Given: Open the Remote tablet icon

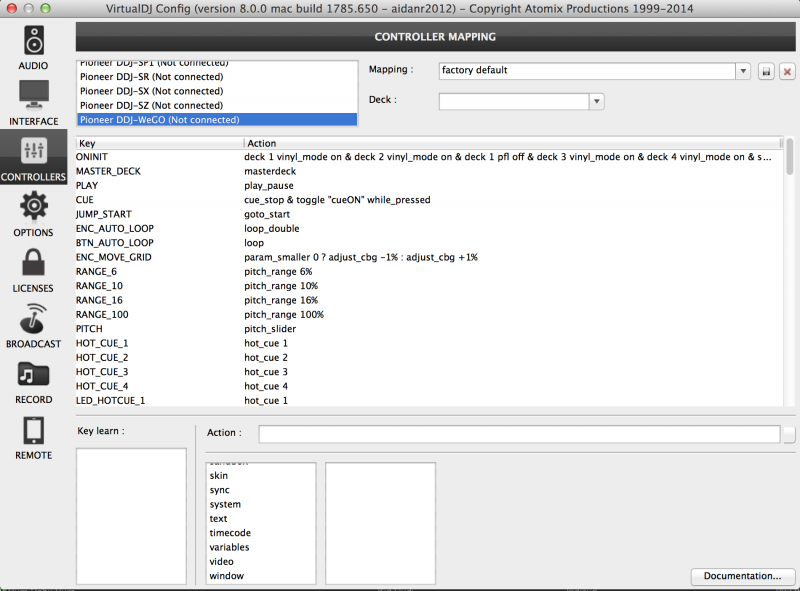Looking at the screenshot, I should (x=34, y=430).
